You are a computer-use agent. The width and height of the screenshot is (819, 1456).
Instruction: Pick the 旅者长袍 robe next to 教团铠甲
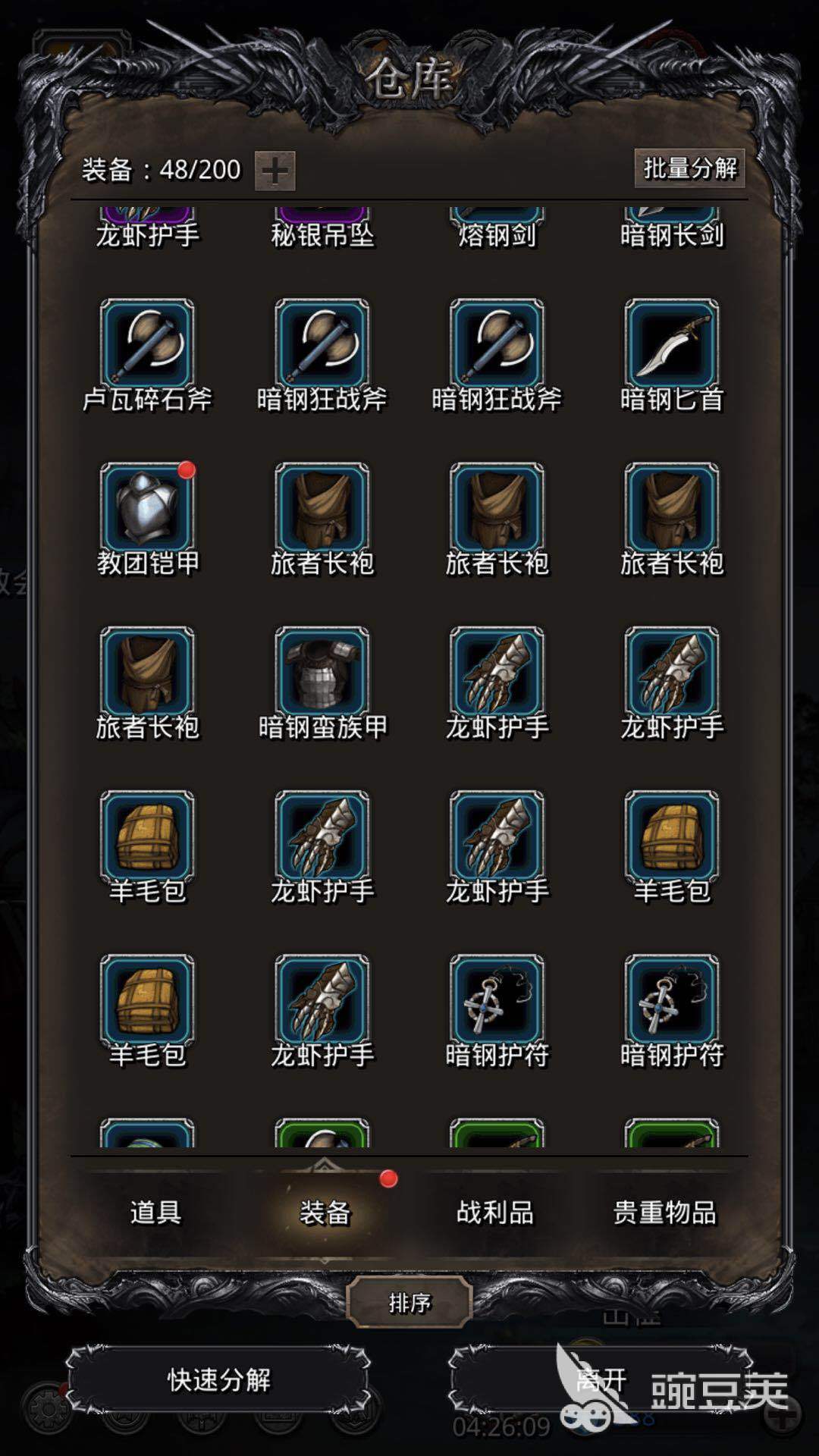coord(322,507)
